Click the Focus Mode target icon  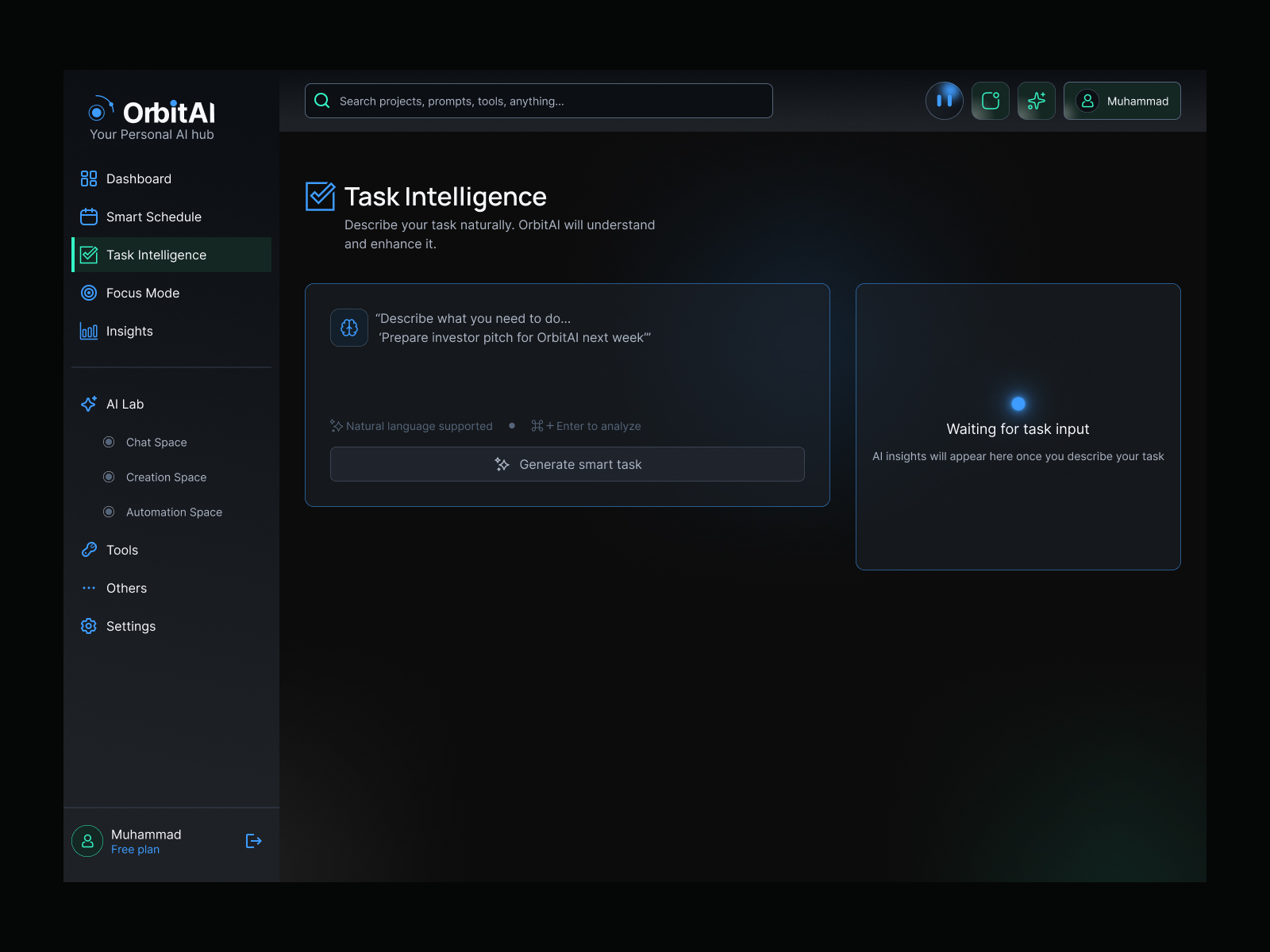point(88,293)
